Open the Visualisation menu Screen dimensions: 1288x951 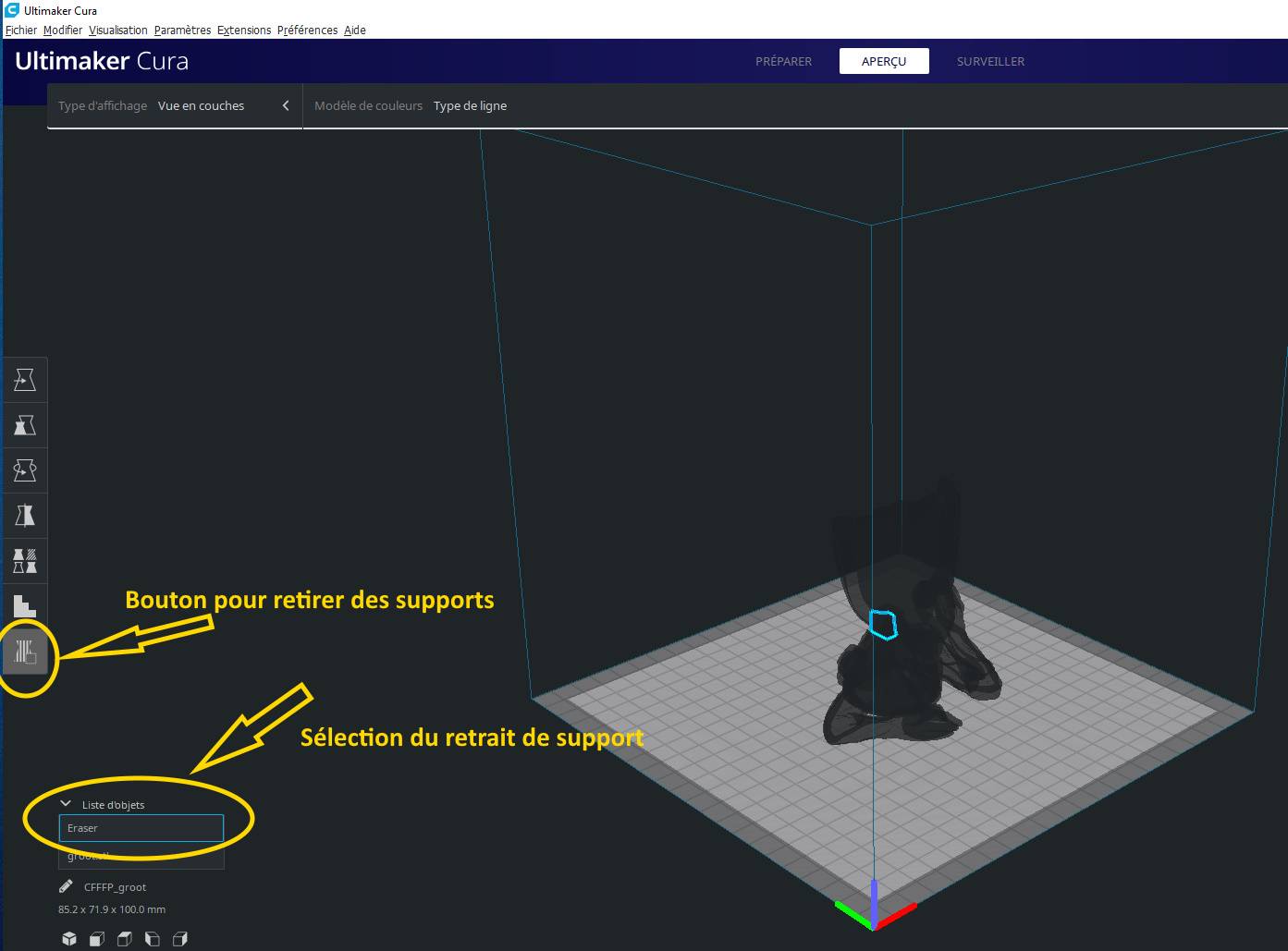point(118,30)
